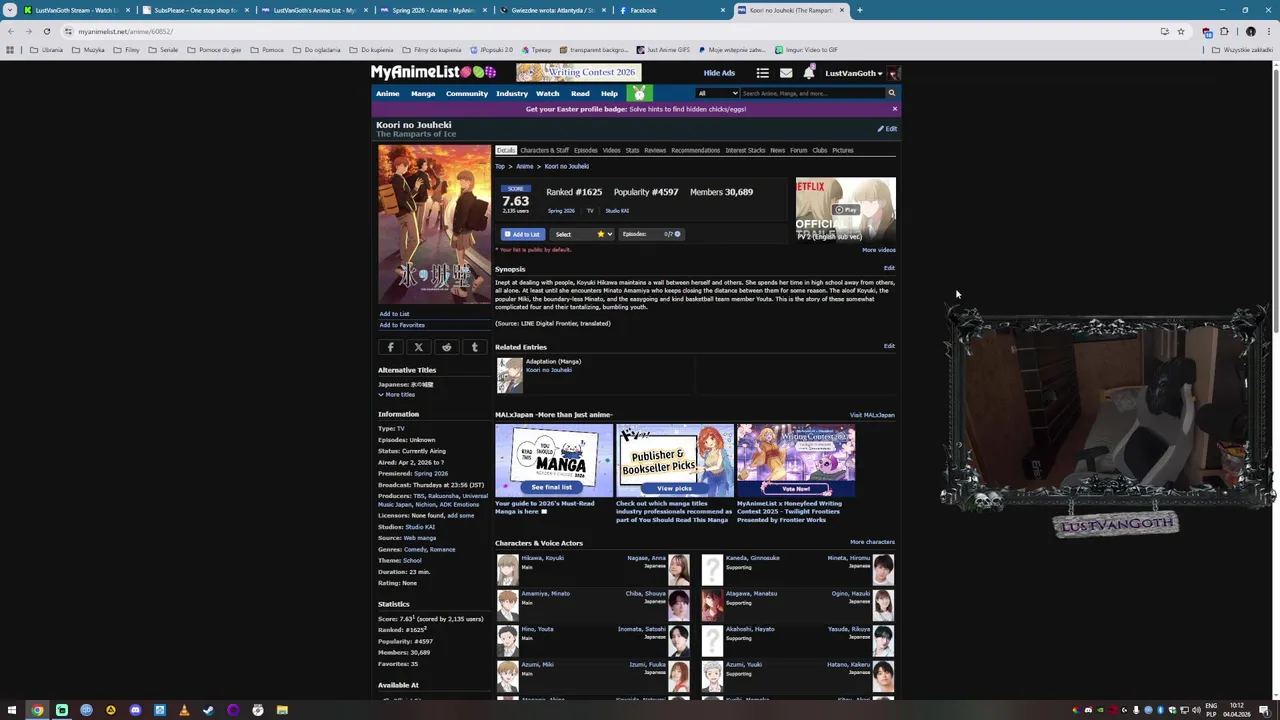The height and width of the screenshot is (720, 1280).
Task: Open Writing Contest 2026 banner
Action: point(578,72)
